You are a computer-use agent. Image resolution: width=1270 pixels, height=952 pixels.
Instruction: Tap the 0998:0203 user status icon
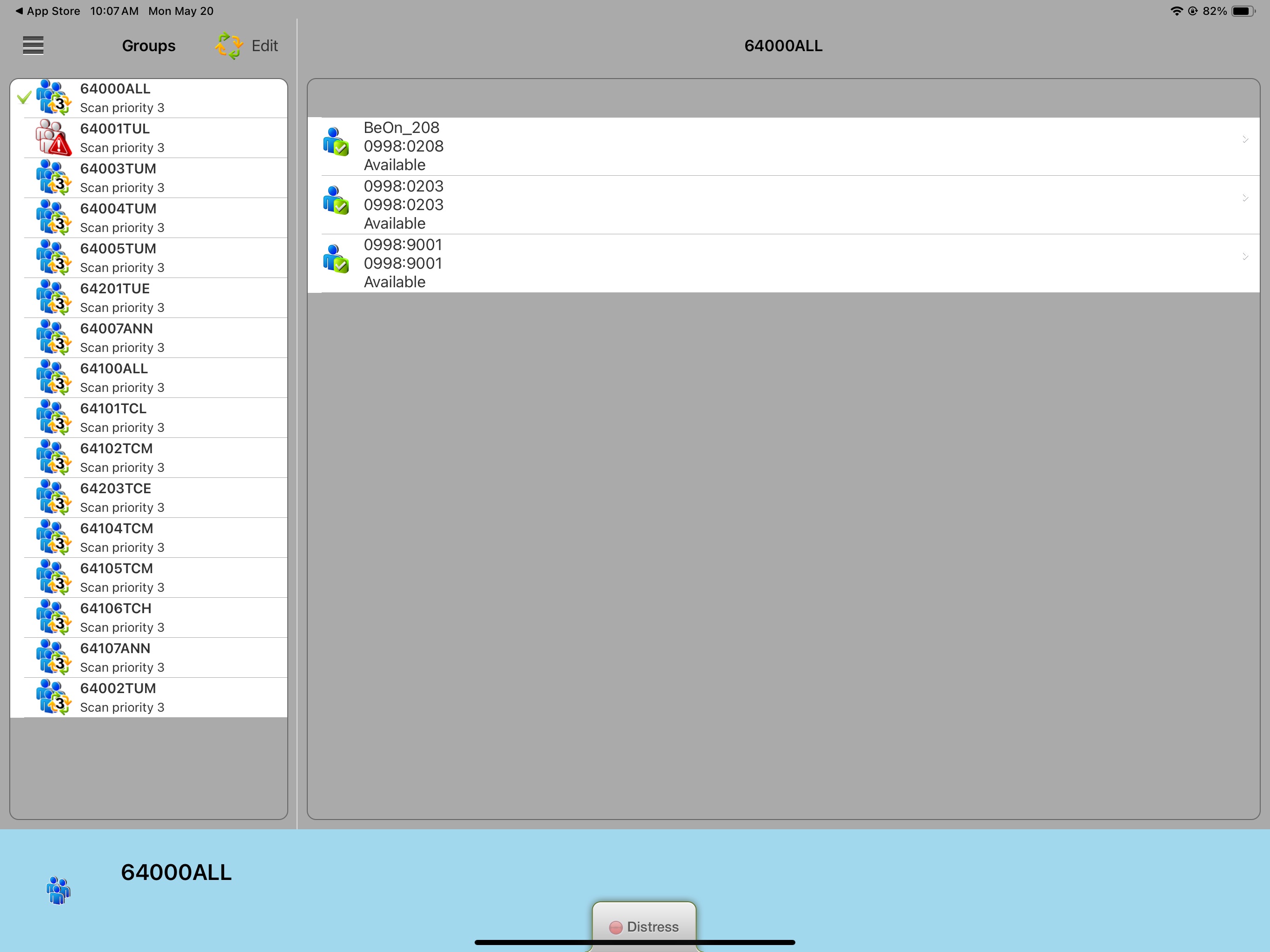335,201
